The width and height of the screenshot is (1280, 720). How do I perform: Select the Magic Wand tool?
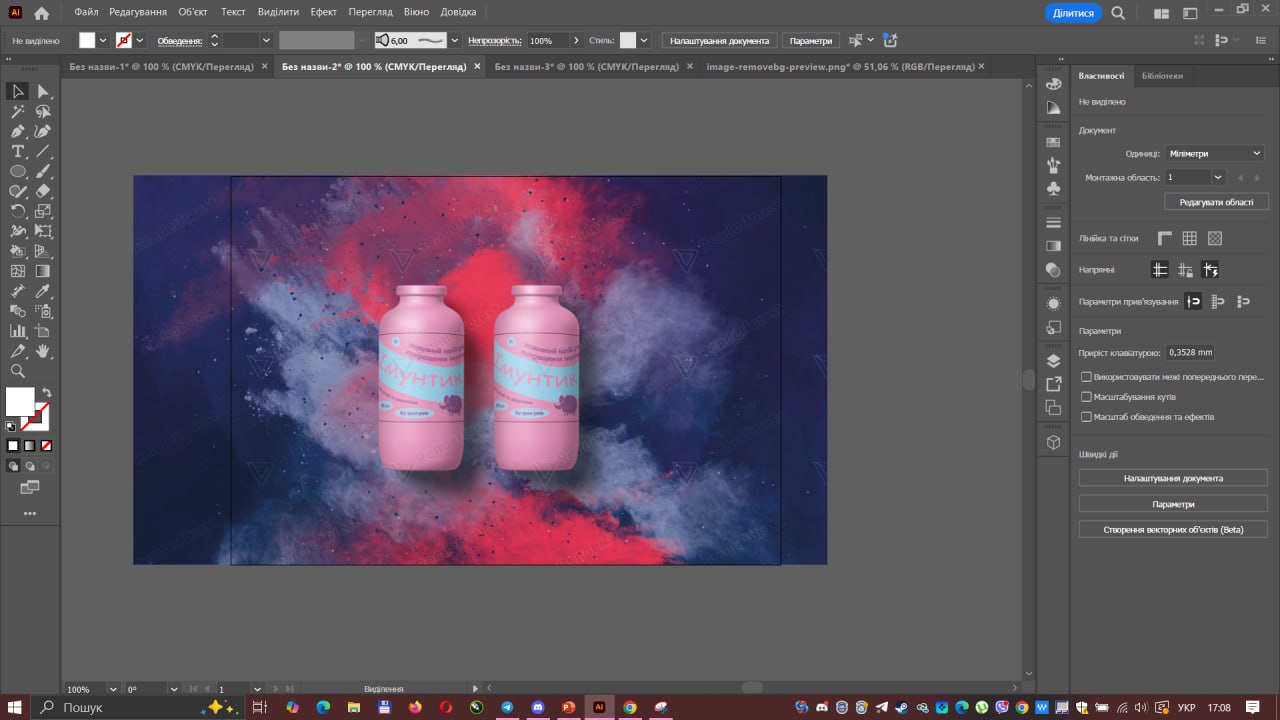(x=18, y=112)
